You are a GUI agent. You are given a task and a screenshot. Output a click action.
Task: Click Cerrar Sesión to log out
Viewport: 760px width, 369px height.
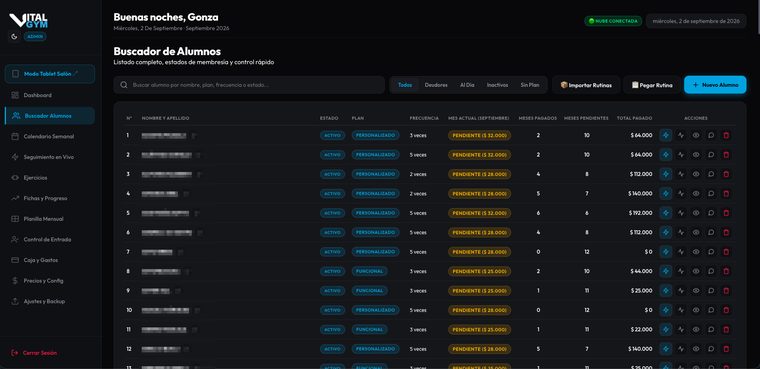pyautogui.click(x=34, y=353)
